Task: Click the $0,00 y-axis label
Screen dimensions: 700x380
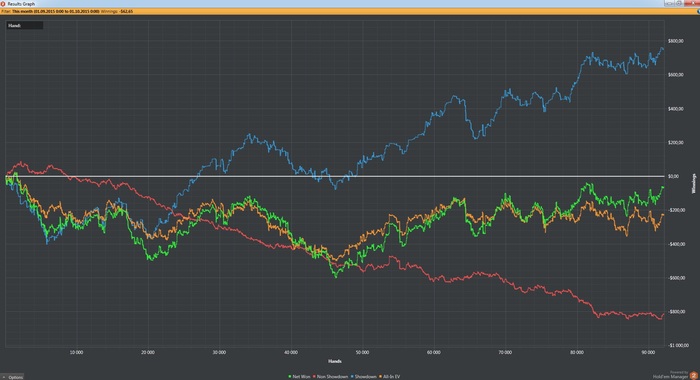Action: tap(673, 176)
